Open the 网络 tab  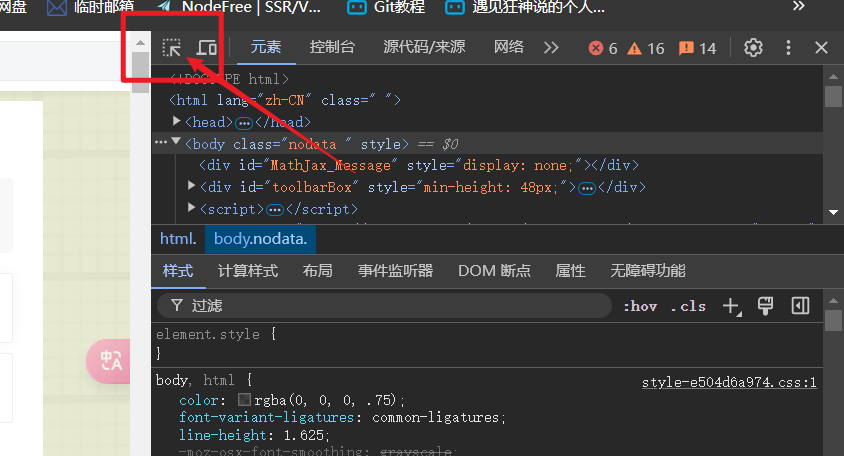point(509,47)
